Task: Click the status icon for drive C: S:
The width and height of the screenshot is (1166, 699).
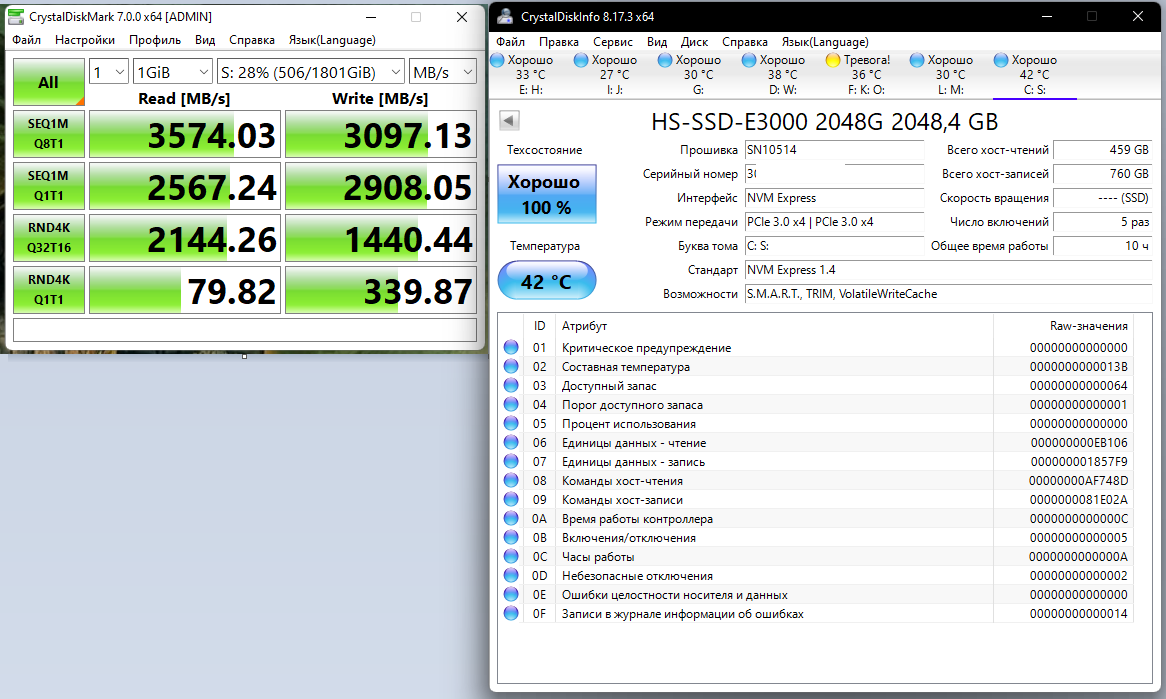Action: click(1002, 60)
